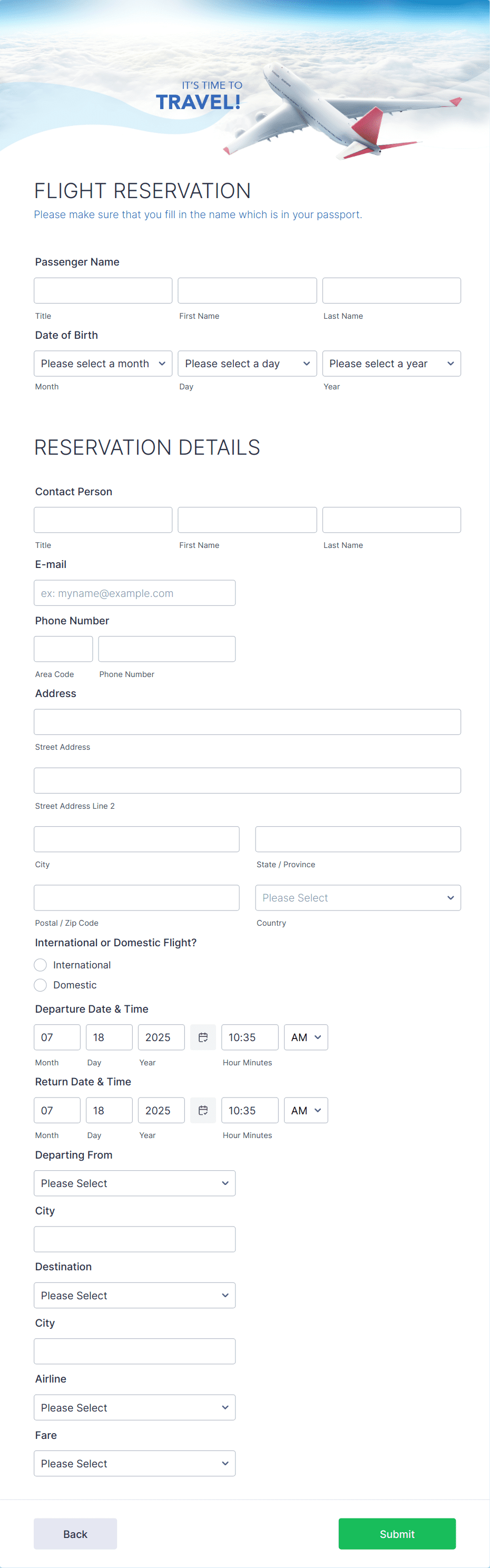Open the Departing From dropdown

(134, 1183)
